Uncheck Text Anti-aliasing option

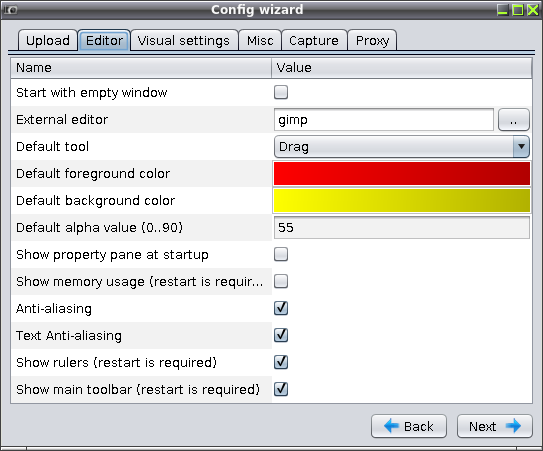(x=281, y=335)
